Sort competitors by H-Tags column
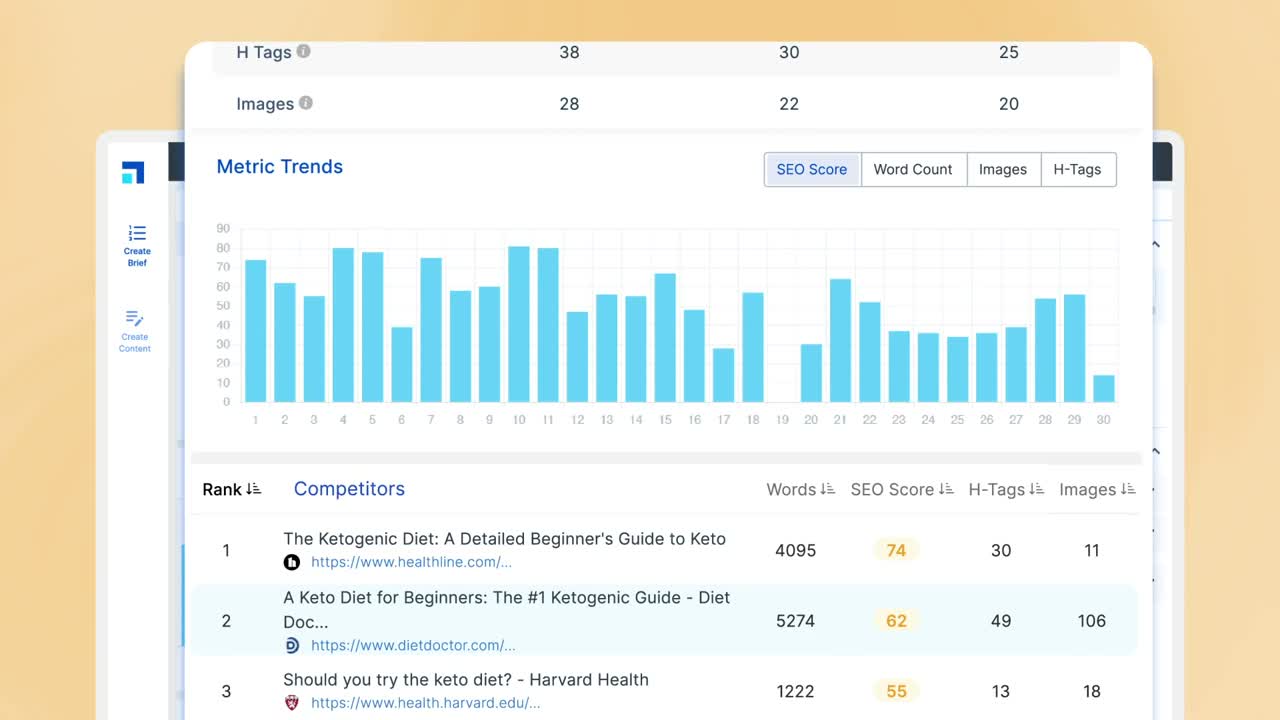 (x=1006, y=489)
